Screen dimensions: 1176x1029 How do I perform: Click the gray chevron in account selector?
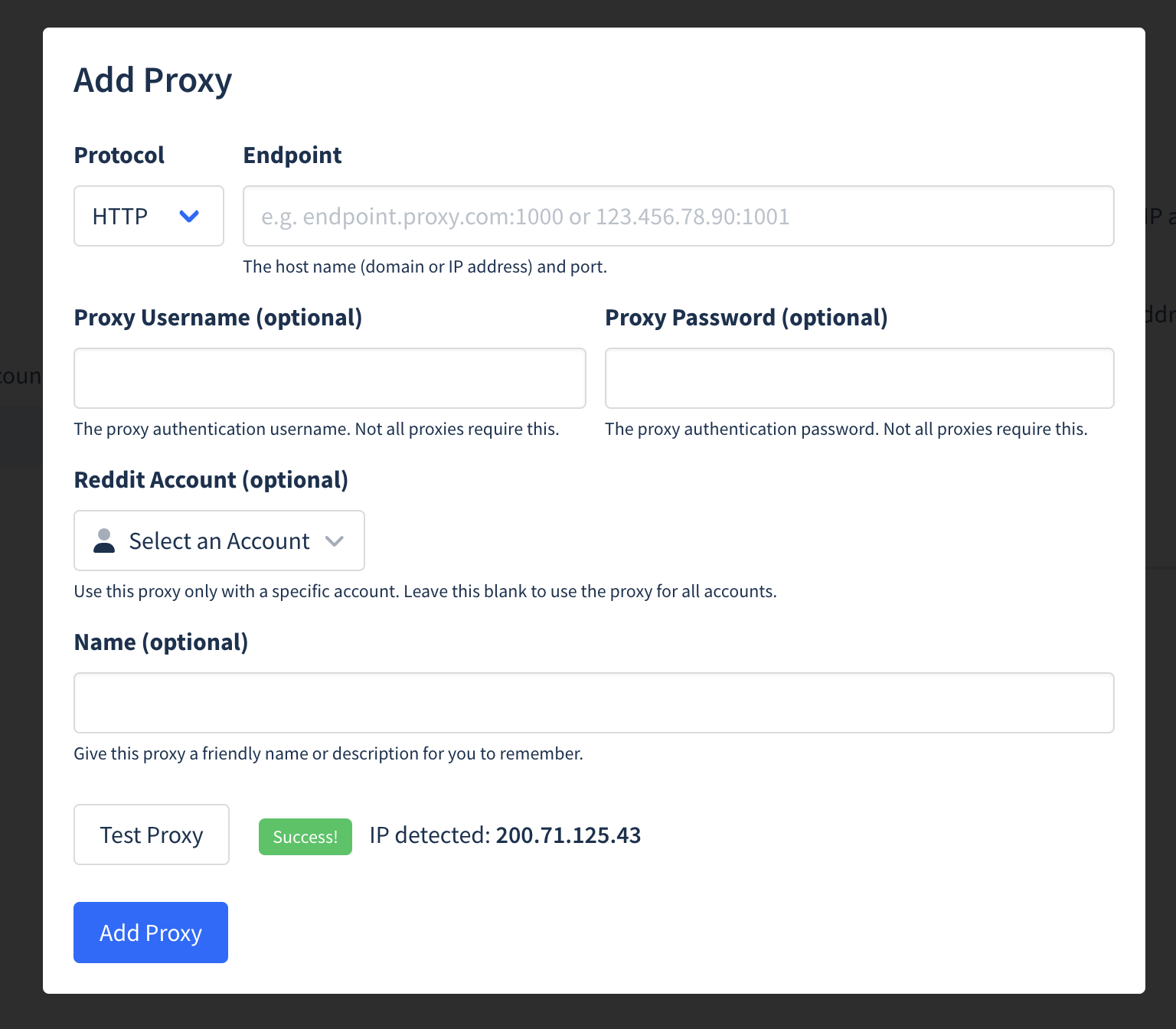[x=335, y=541]
